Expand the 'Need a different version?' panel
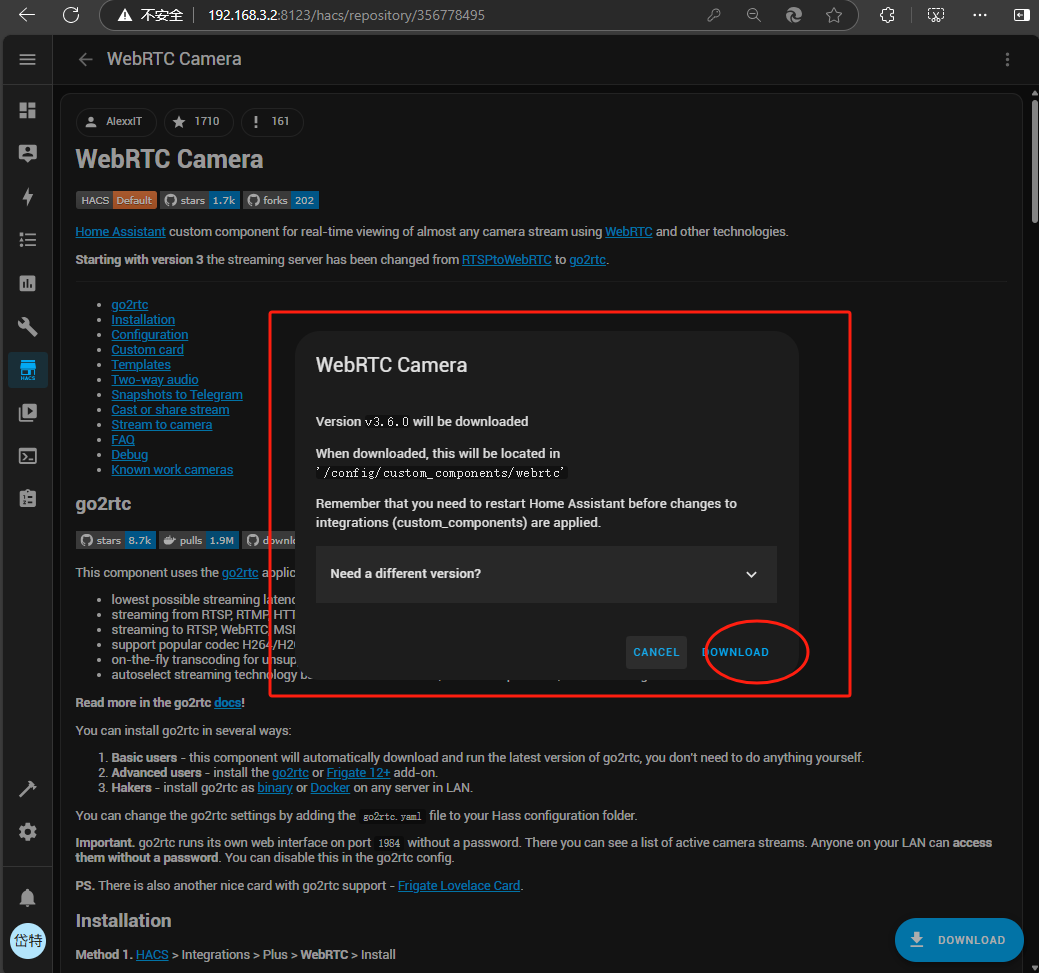The width and height of the screenshot is (1039, 973). click(546, 574)
